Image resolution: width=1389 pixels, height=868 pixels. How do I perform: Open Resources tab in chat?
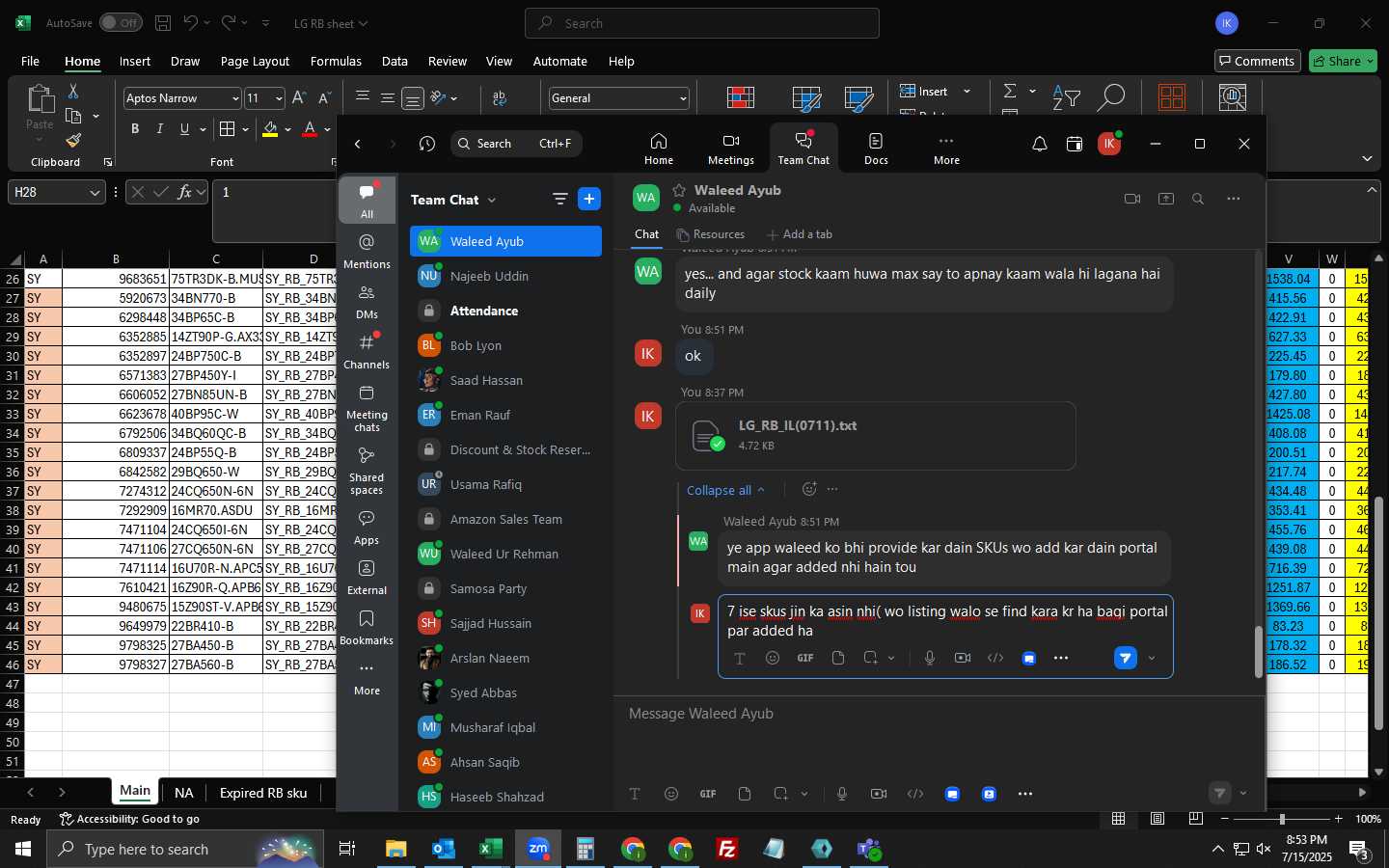pos(711,234)
